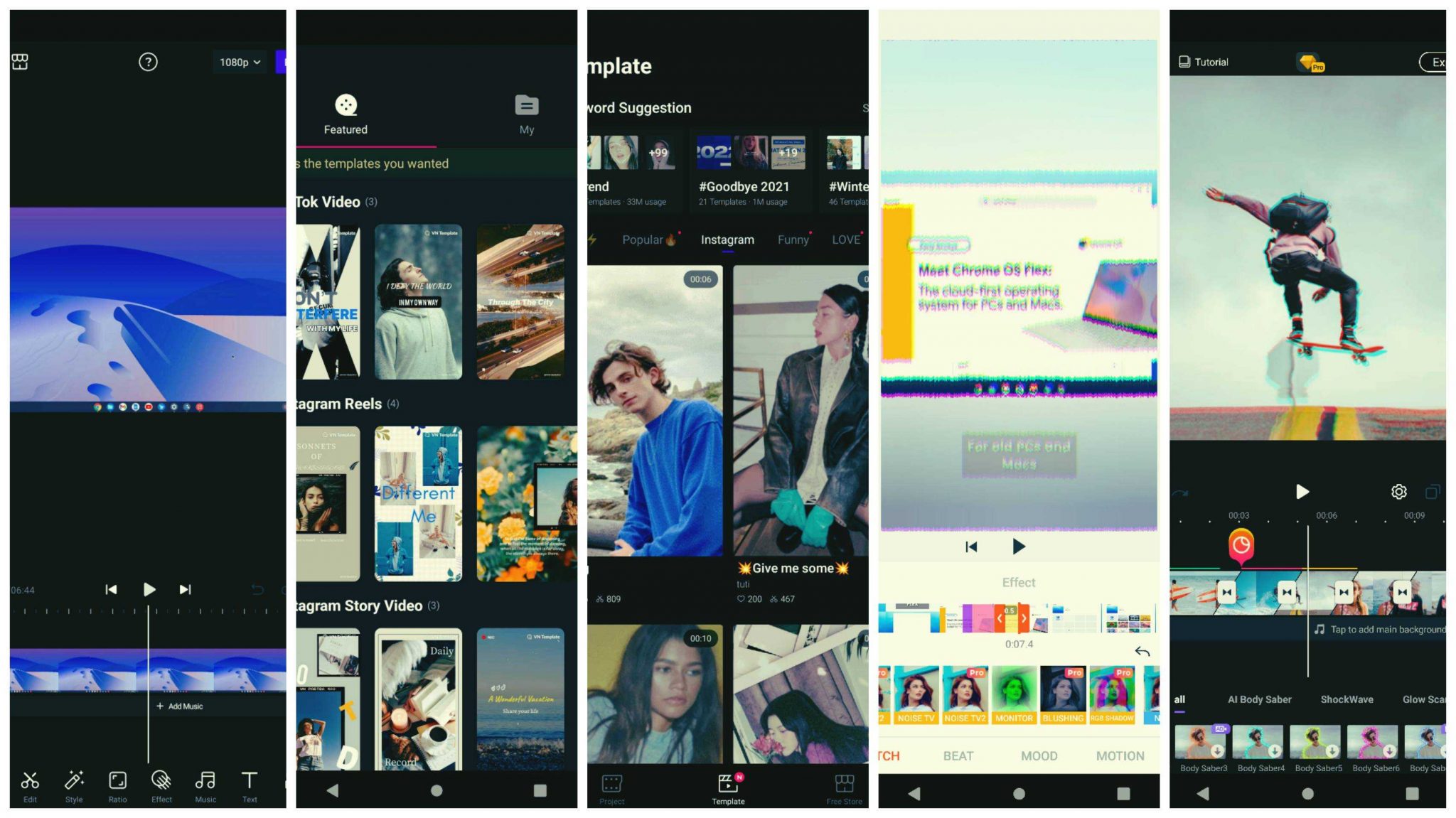Open the Text tool
The image size is (1456, 818).
click(250, 787)
